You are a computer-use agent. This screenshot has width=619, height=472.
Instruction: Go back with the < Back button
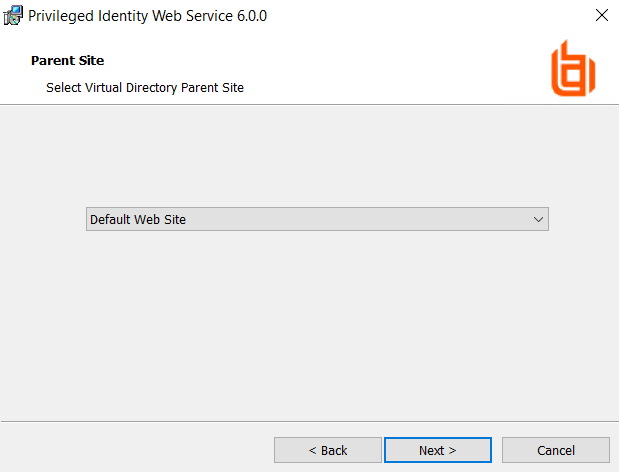[x=328, y=450]
